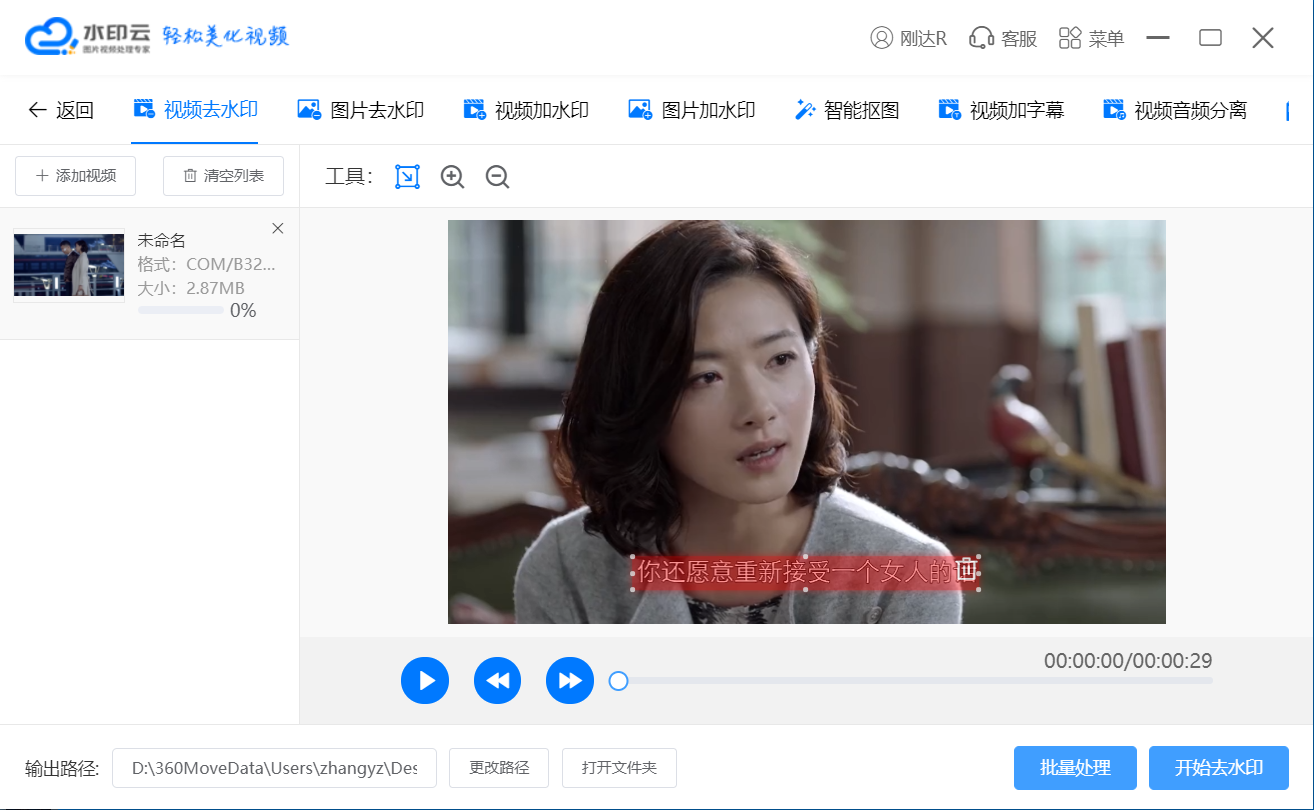Go back with 返回

pos(61,110)
